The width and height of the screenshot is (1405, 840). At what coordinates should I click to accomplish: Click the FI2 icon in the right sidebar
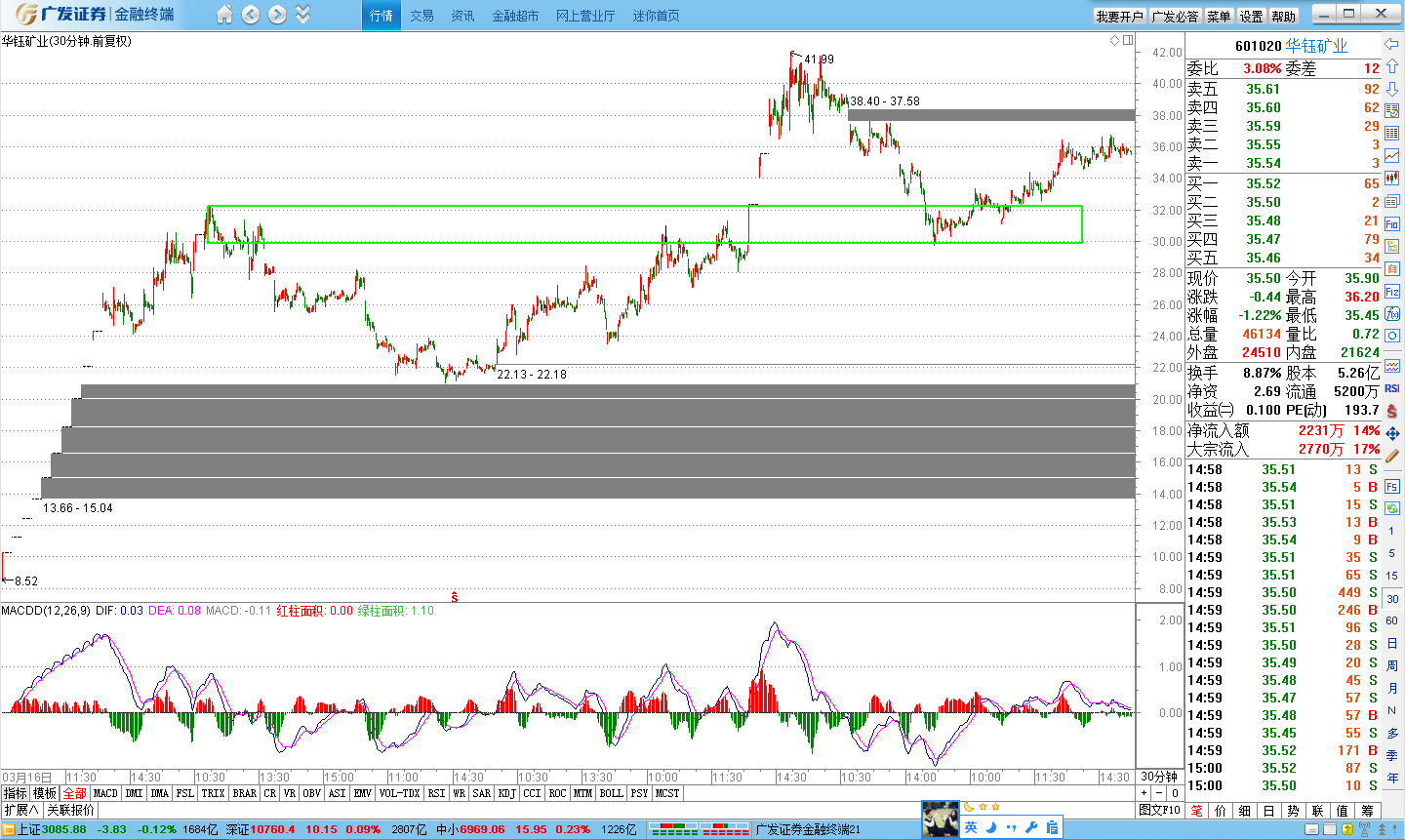click(1392, 292)
